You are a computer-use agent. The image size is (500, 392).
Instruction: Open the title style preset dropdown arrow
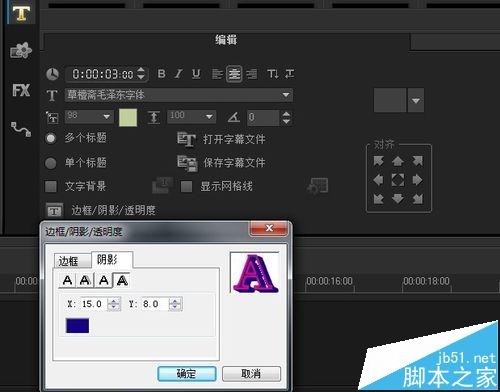pos(416,100)
